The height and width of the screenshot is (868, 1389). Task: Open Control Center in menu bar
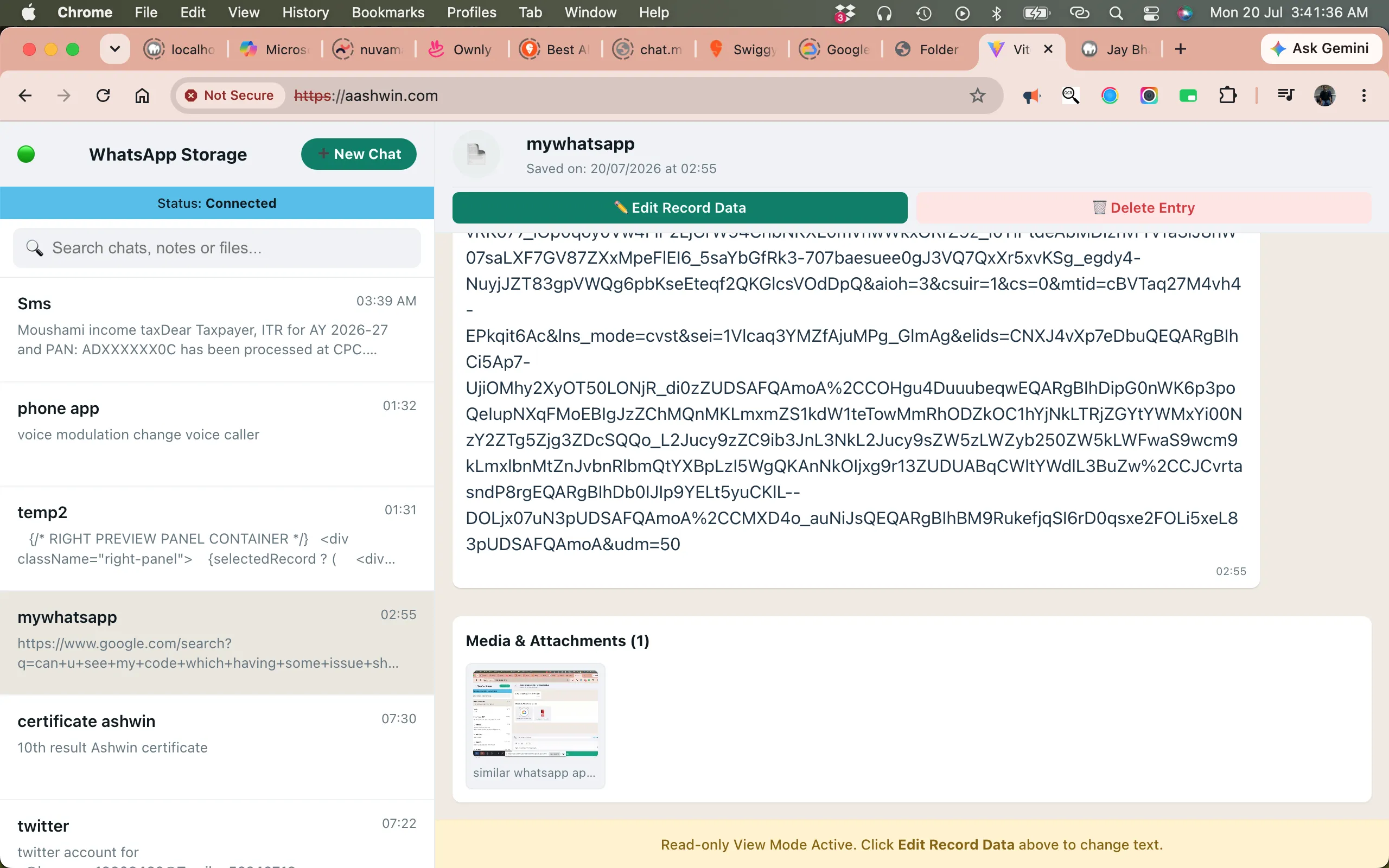[x=1151, y=12]
